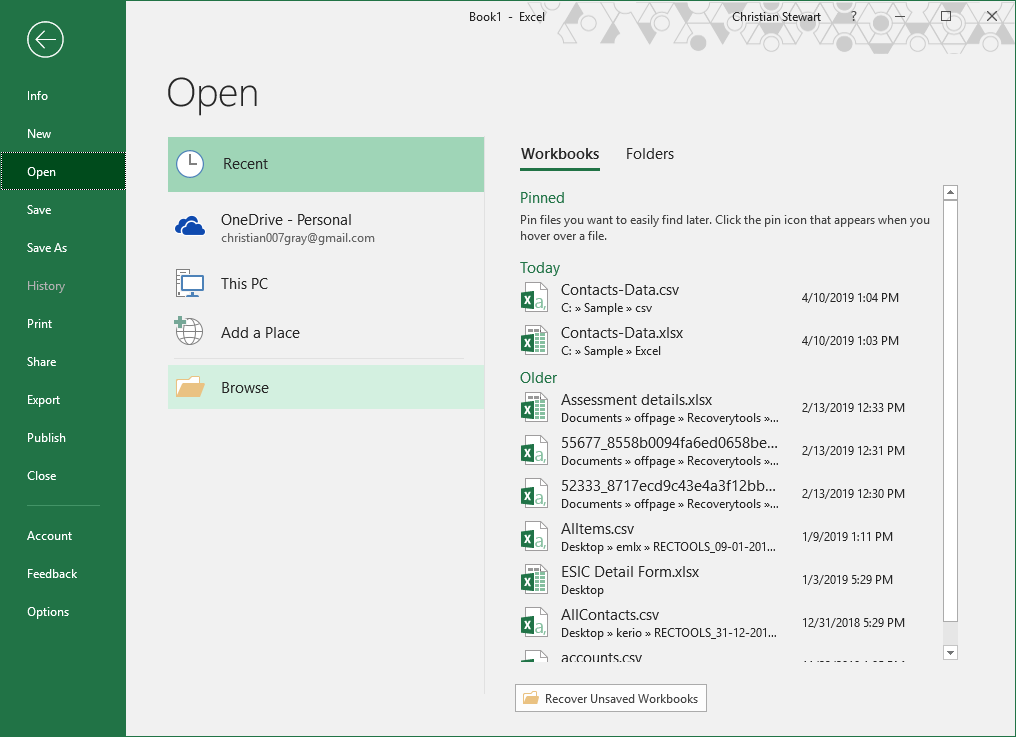The image size is (1016, 737).
Task: Click the help question mark icon
Action: [853, 16]
